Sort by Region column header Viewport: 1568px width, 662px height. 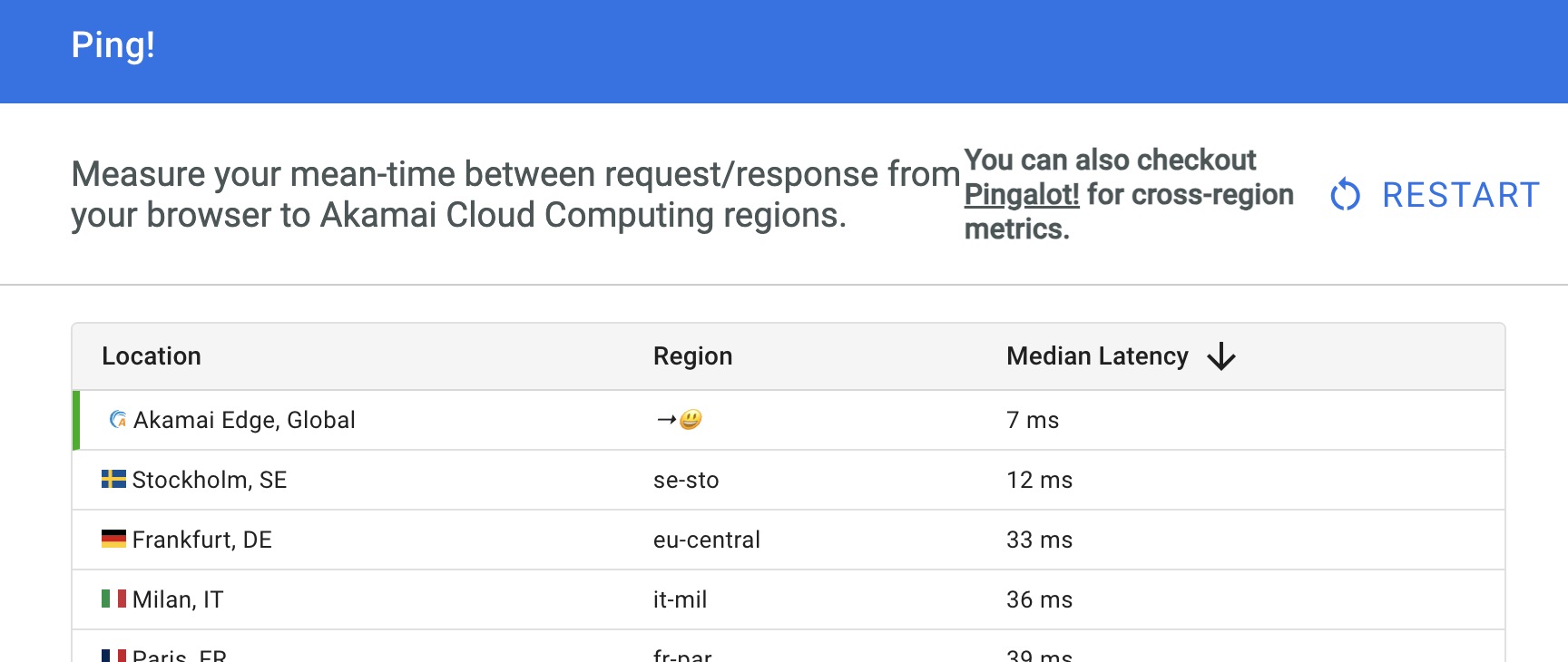pyautogui.click(x=692, y=356)
